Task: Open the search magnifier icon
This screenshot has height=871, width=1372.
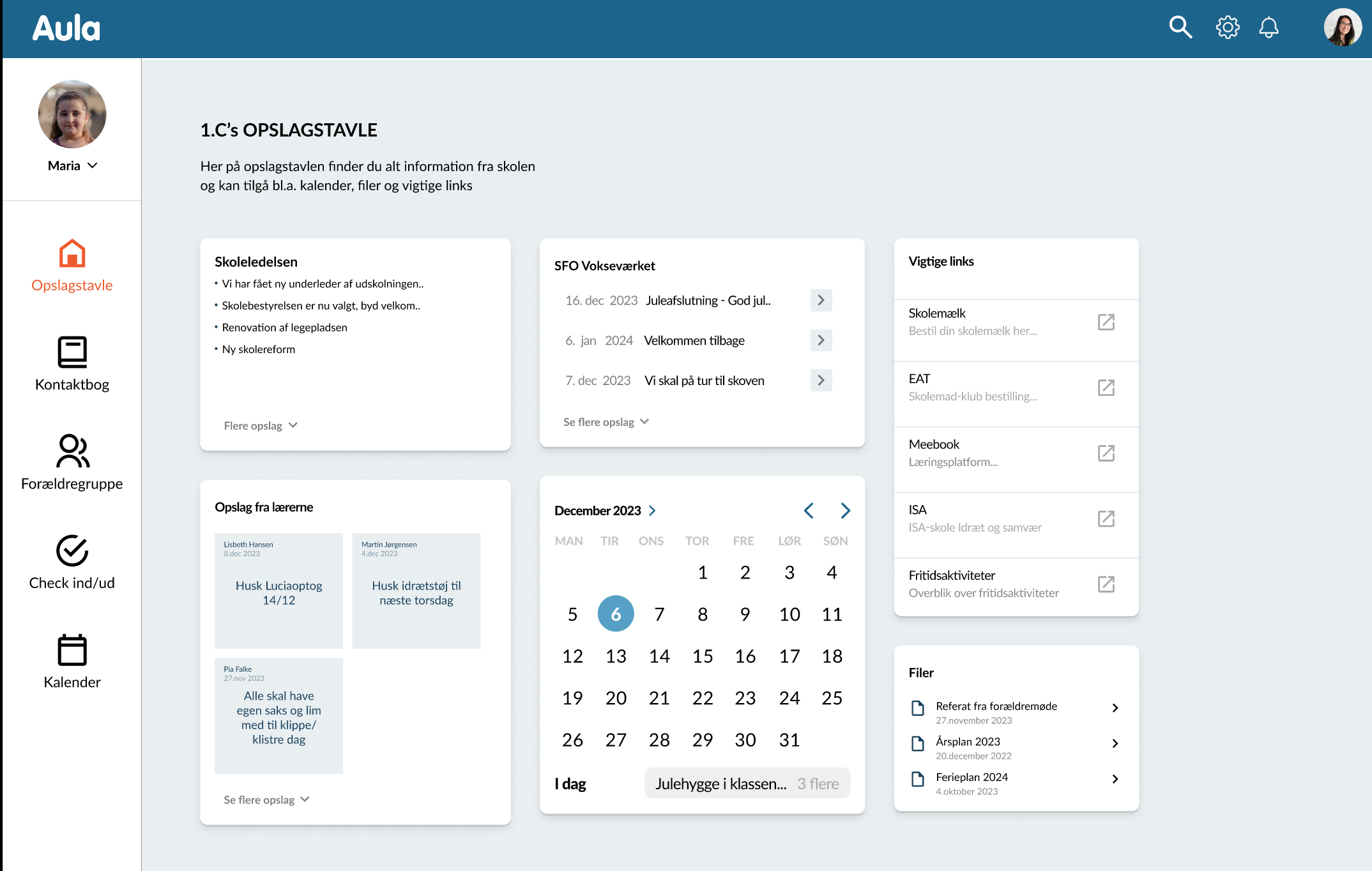Action: (x=1180, y=28)
